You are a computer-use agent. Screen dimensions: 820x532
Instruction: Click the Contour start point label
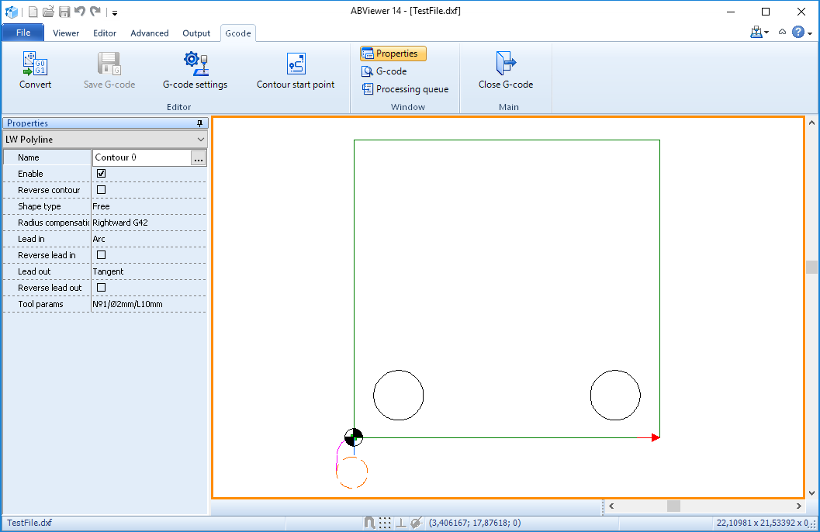[x=295, y=85]
